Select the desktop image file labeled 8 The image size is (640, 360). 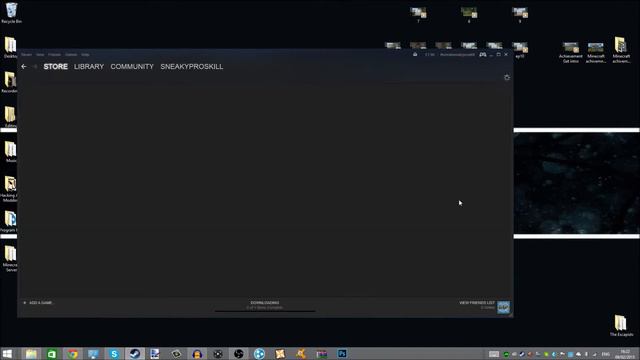[x=469, y=15]
